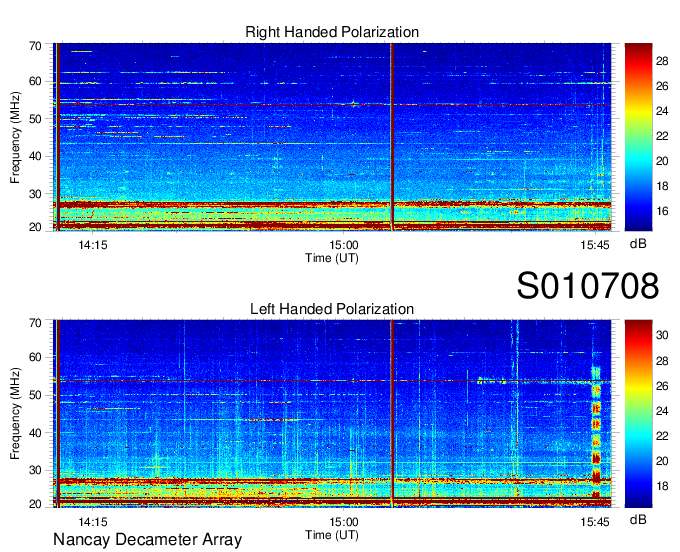
Task: Click the upper plot 'Time (UT)' axis label
Action: [x=332, y=258]
